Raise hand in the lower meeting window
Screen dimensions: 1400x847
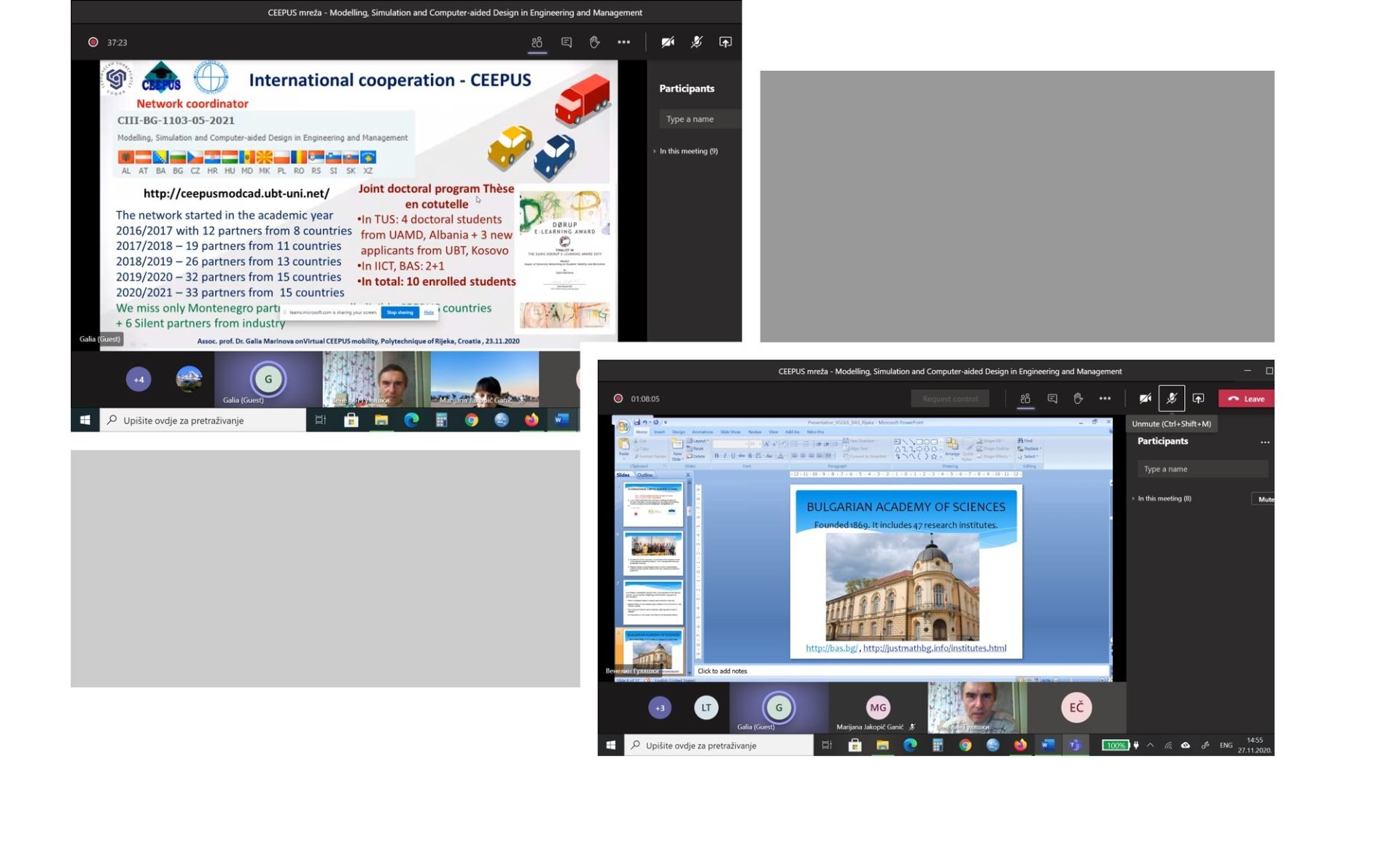click(x=1078, y=399)
